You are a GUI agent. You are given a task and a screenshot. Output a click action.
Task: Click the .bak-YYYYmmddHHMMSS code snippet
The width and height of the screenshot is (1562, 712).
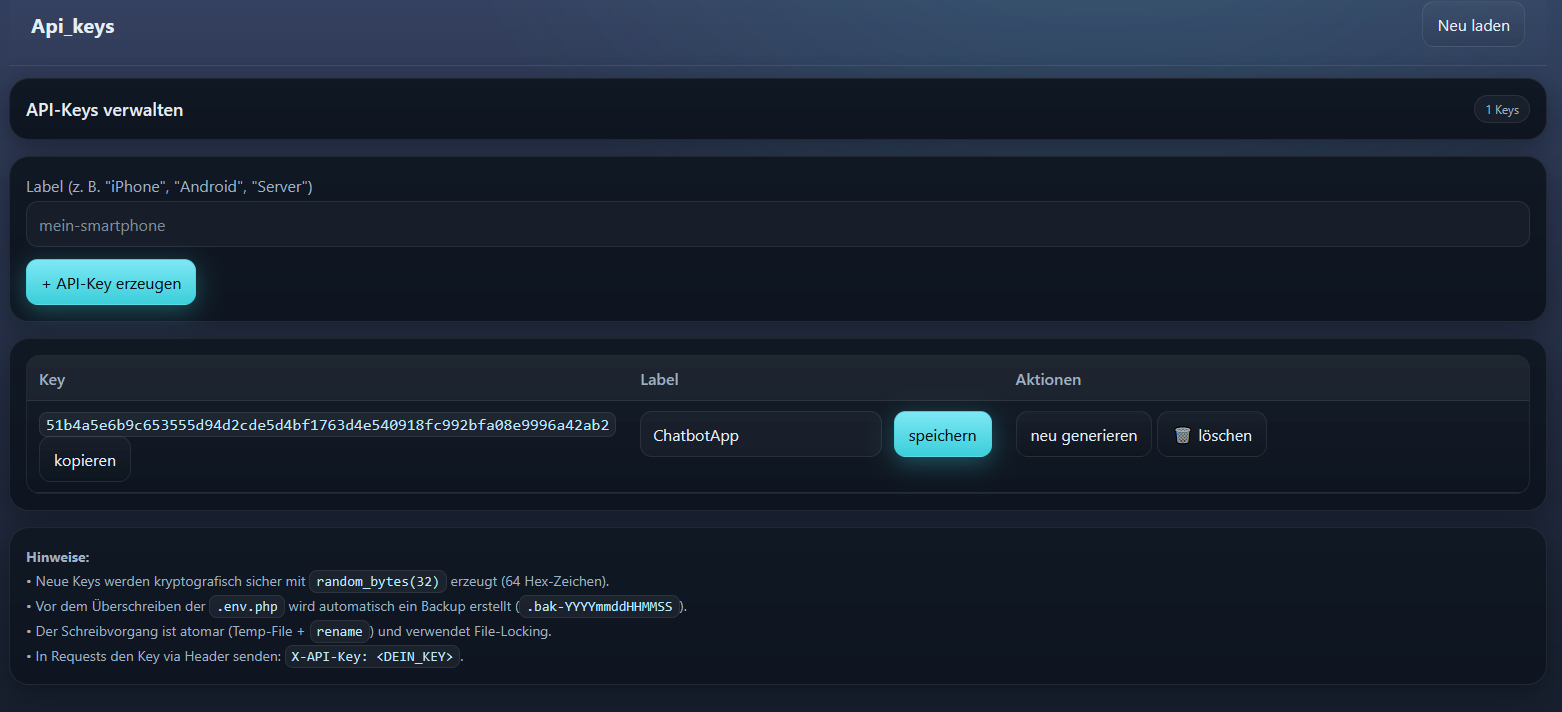click(599, 607)
